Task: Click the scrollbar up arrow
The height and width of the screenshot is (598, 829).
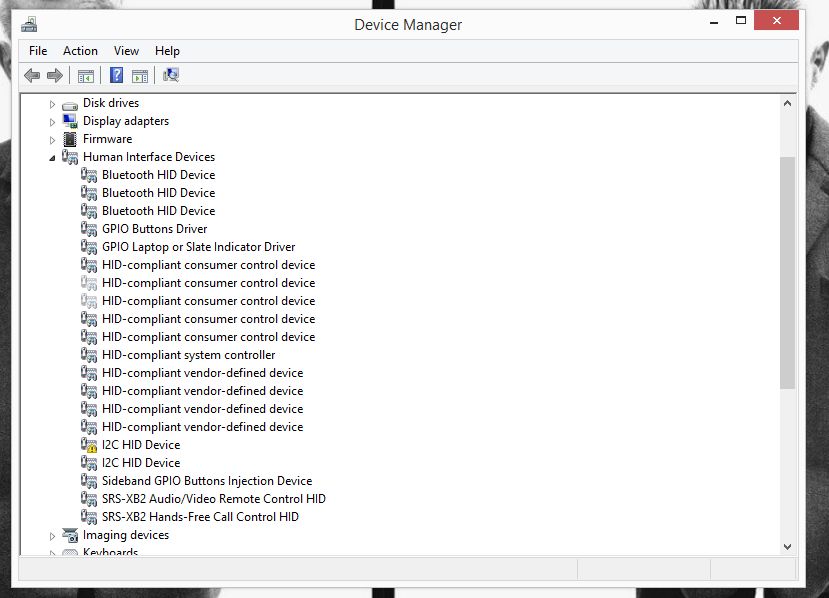Action: [787, 104]
